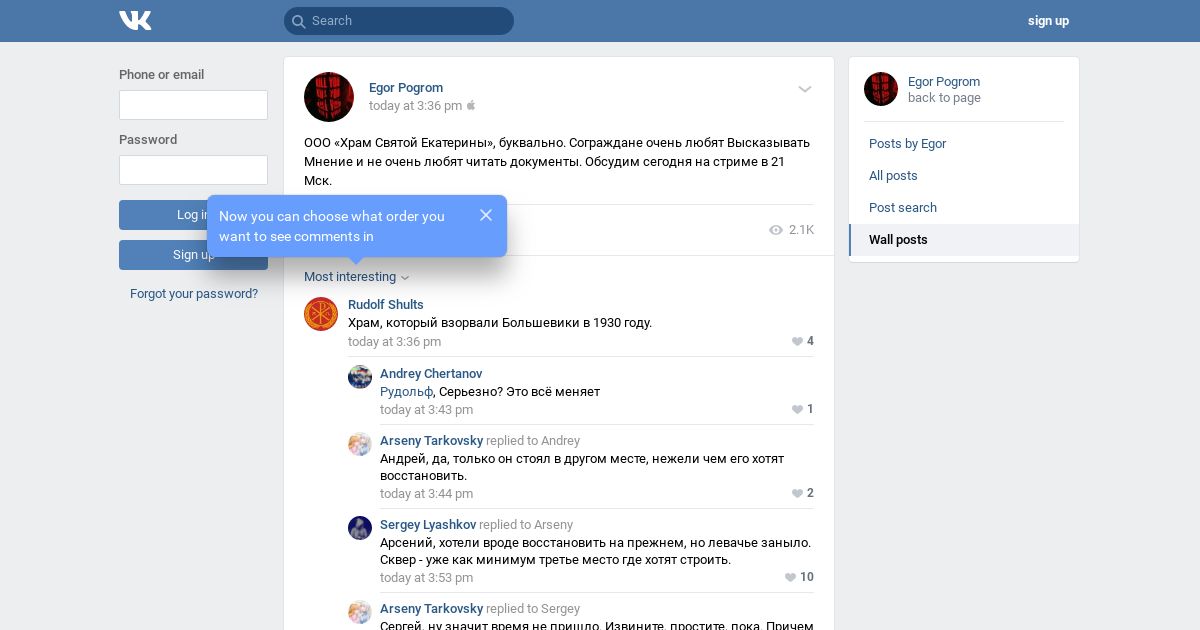Open Rudolf Shults' avatar
The image size is (1200, 630).
click(321, 314)
